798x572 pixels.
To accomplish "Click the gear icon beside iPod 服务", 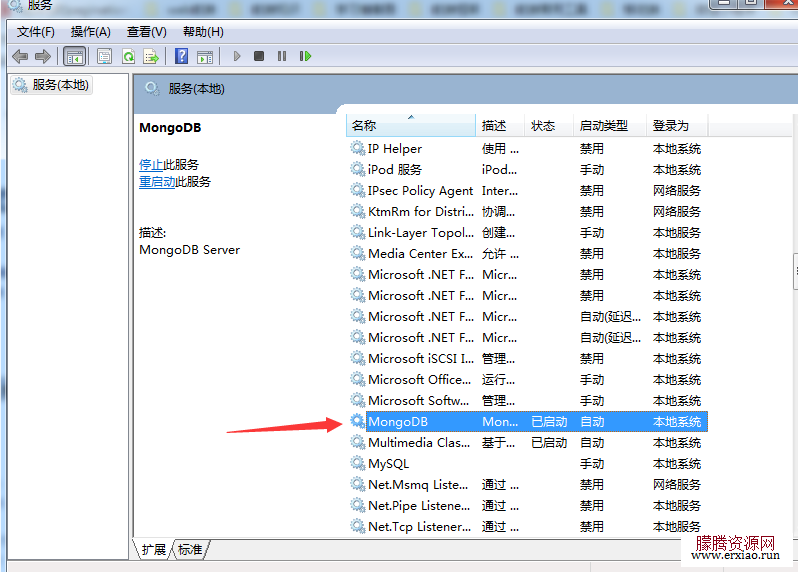I will click(x=358, y=169).
